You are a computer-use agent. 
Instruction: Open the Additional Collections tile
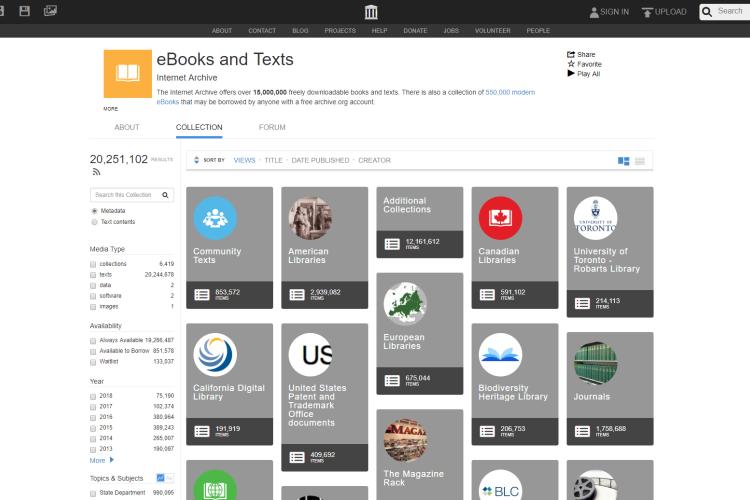pyautogui.click(x=419, y=222)
